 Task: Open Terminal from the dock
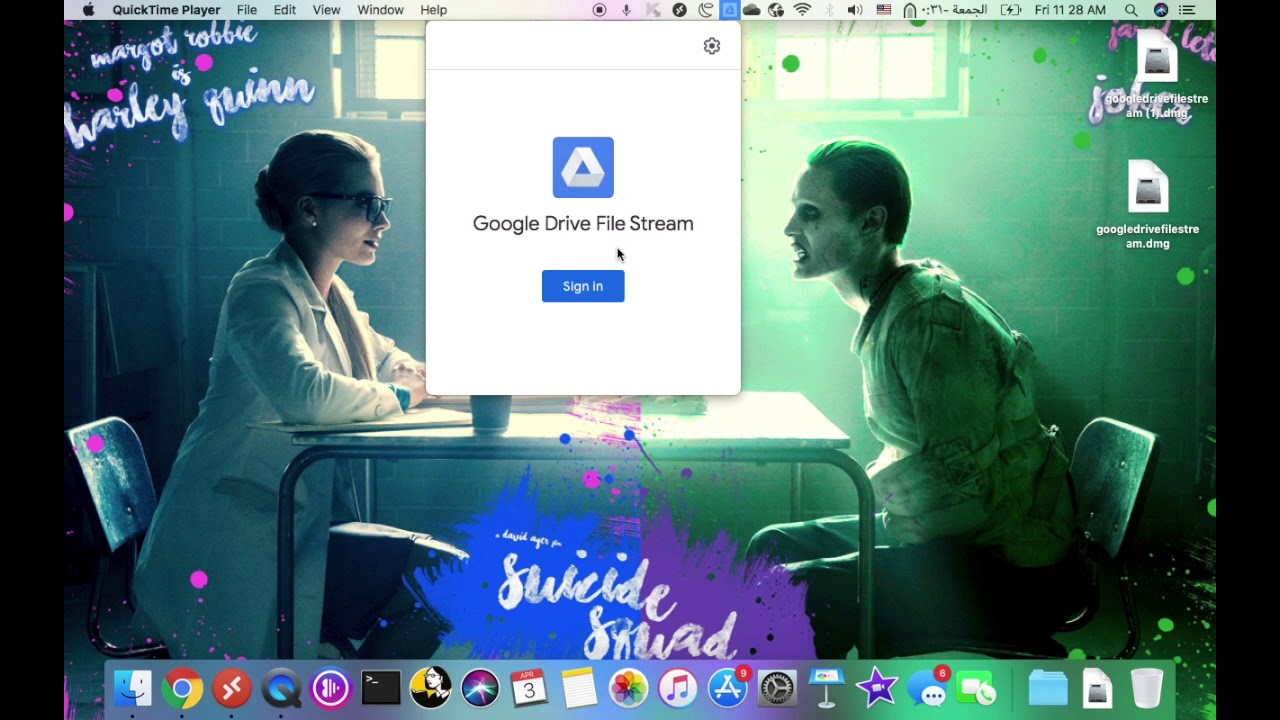pos(381,688)
